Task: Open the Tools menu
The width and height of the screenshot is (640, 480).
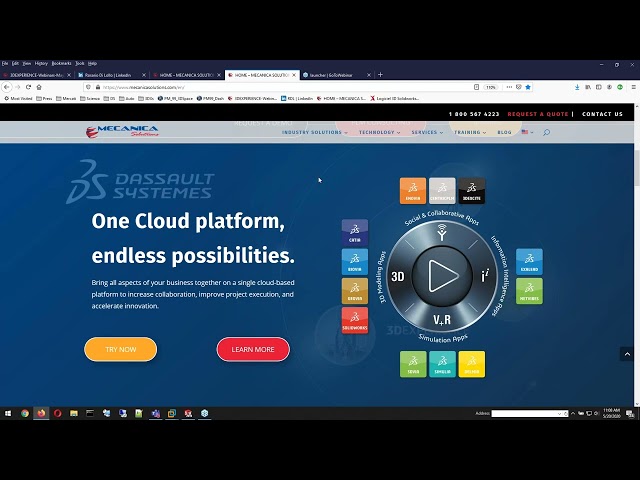Action: pos(80,63)
